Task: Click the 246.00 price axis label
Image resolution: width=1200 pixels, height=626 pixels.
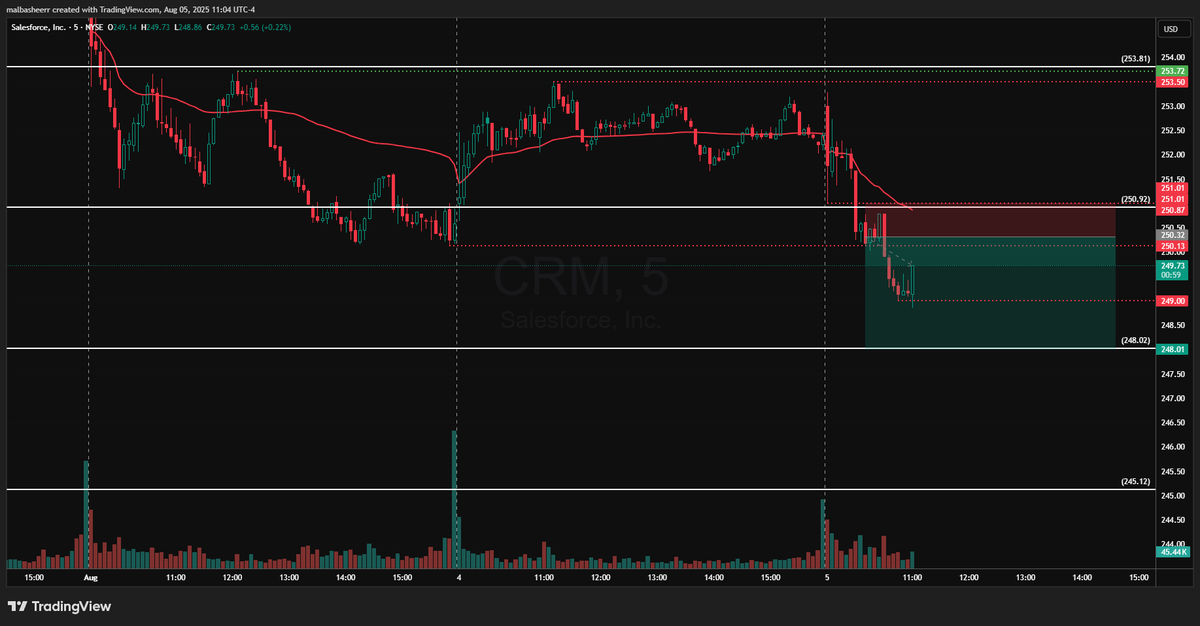Action: (x=1172, y=447)
